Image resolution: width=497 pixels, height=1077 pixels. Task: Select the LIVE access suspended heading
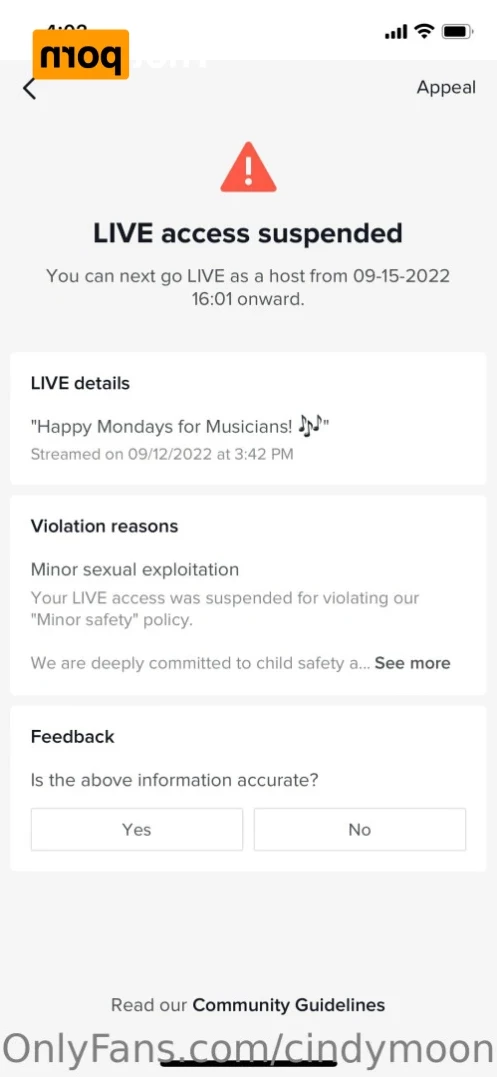(x=248, y=234)
